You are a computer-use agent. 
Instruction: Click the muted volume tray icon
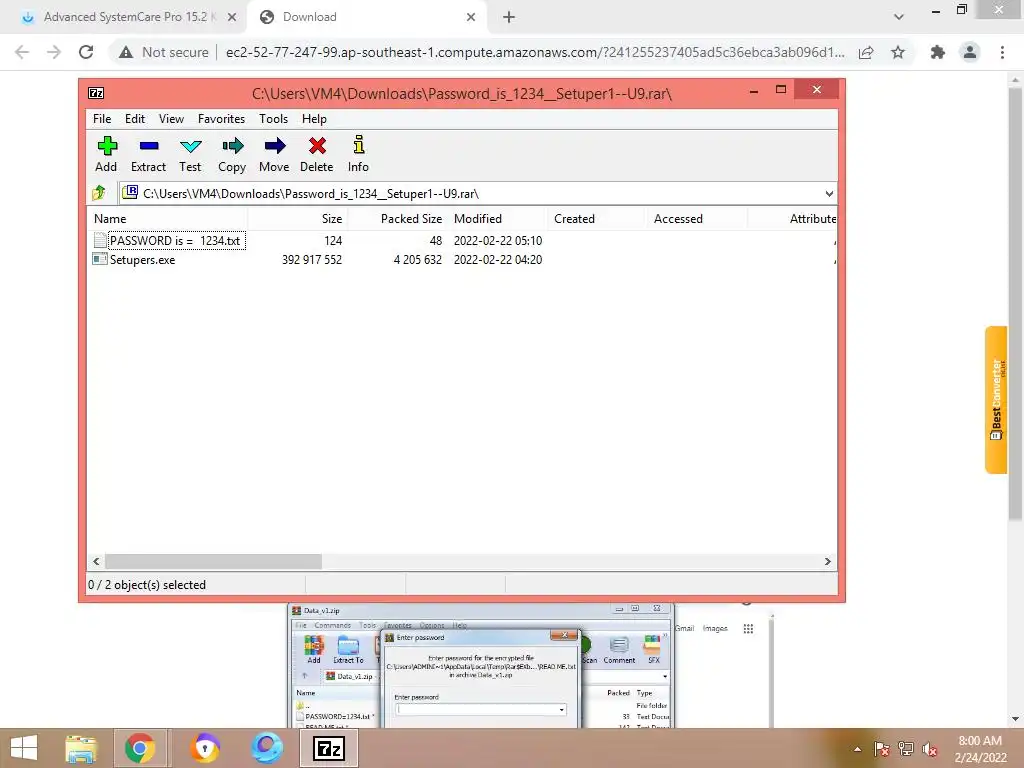930,749
